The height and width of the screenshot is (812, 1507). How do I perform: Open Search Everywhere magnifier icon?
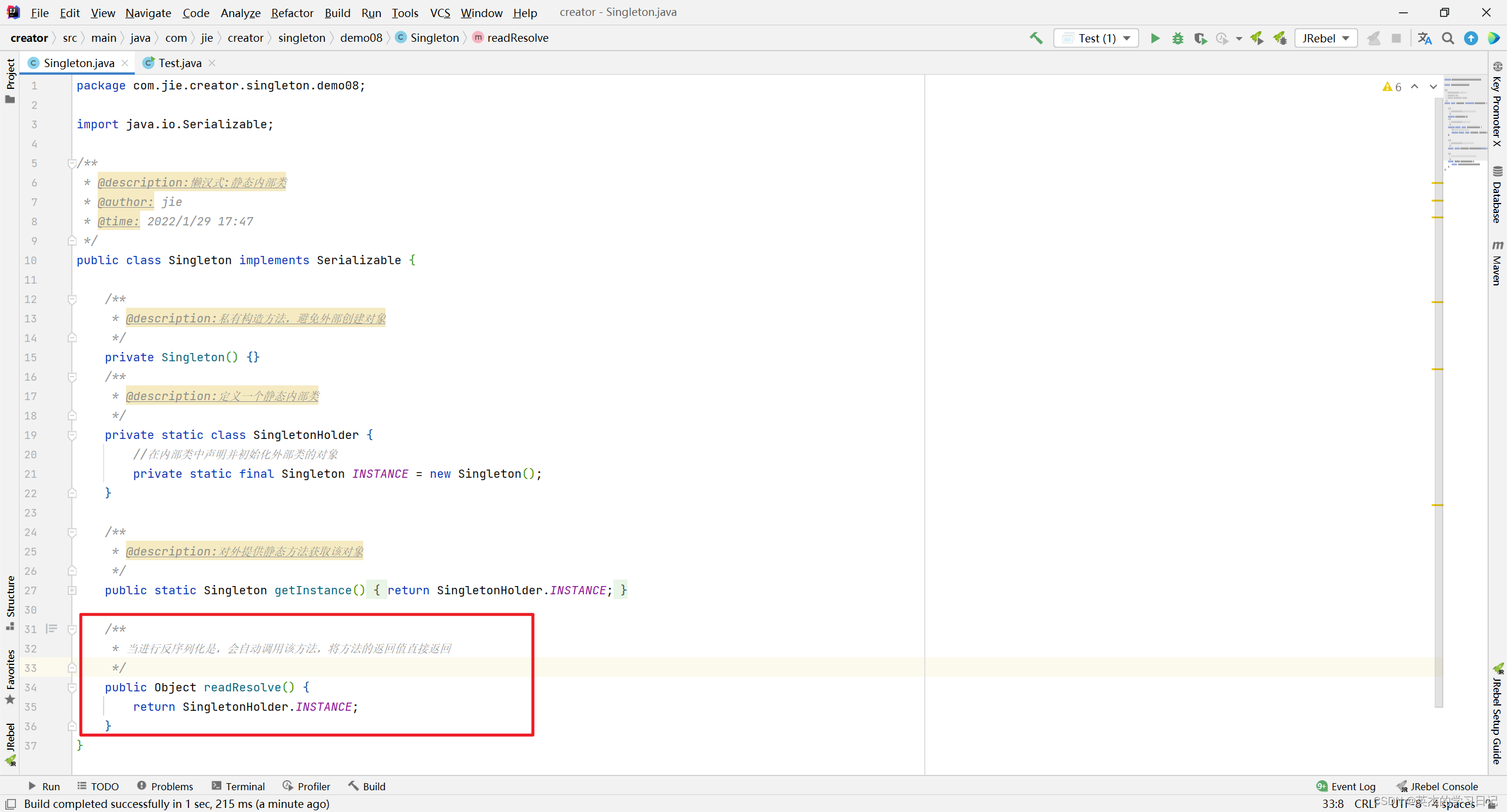point(1448,38)
